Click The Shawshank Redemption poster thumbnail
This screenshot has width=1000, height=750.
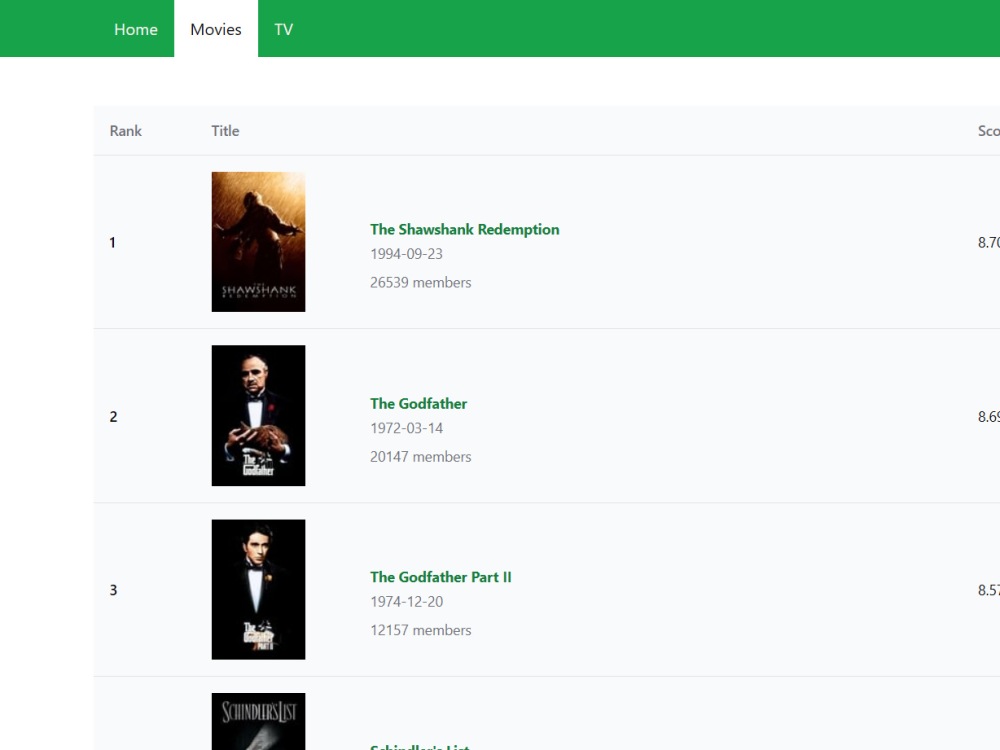coord(258,242)
